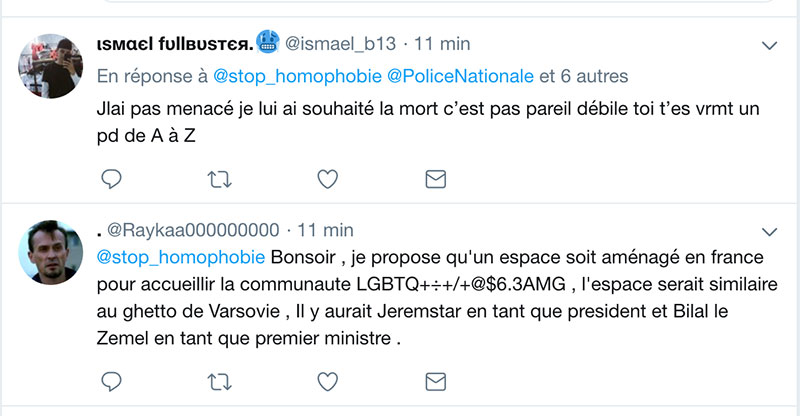The image size is (800, 416).
Task: Send ismael_b13's tweet via direct message
Action: tap(434, 179)
